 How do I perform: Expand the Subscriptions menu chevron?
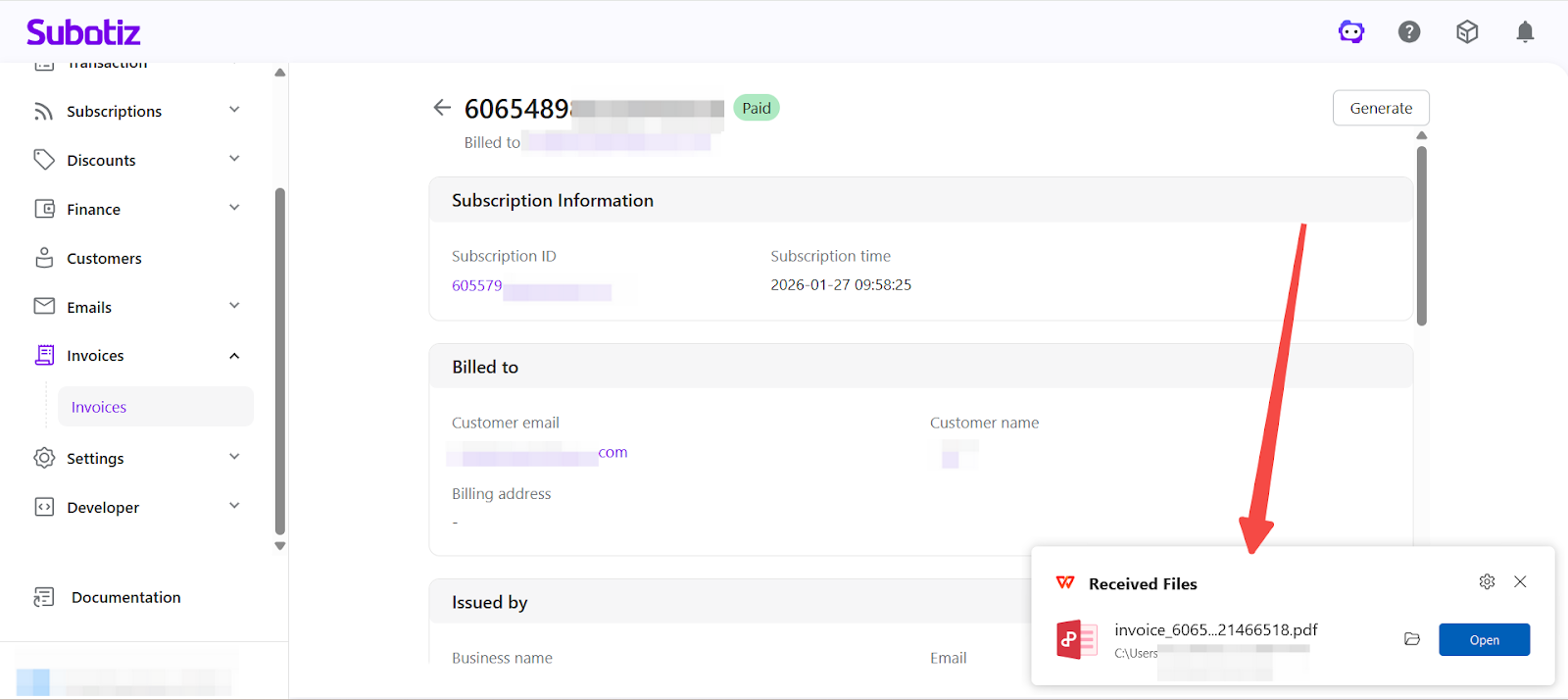234,110
